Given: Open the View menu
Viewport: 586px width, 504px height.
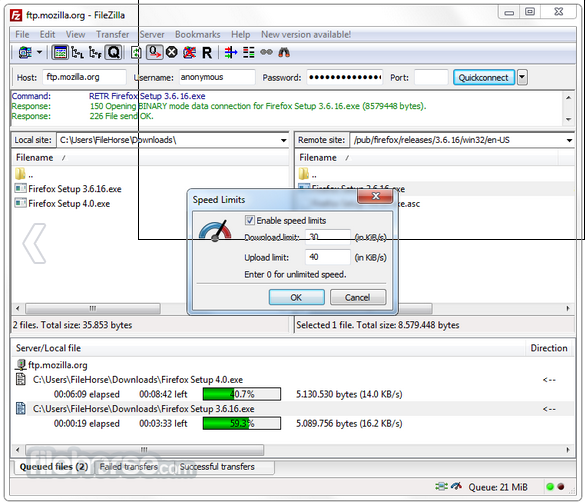Looking at the screenshot, I should click(x=75, y=35).
